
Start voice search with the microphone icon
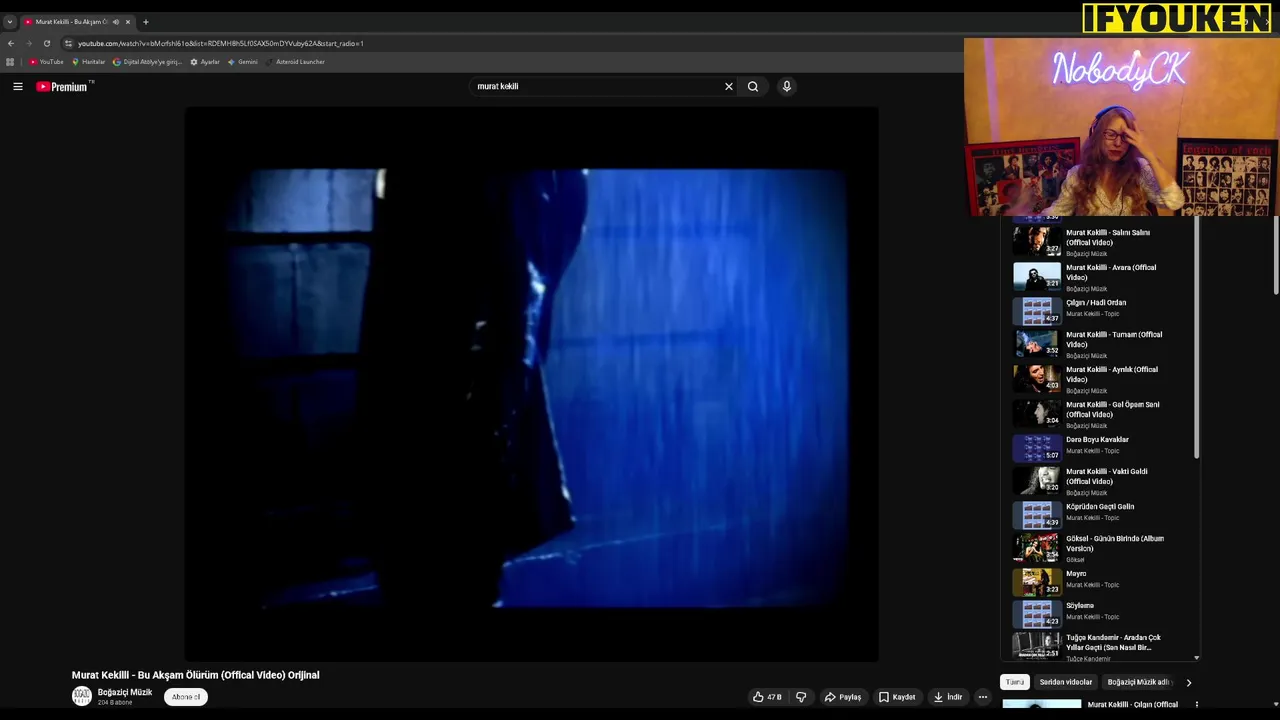[787, 87]
